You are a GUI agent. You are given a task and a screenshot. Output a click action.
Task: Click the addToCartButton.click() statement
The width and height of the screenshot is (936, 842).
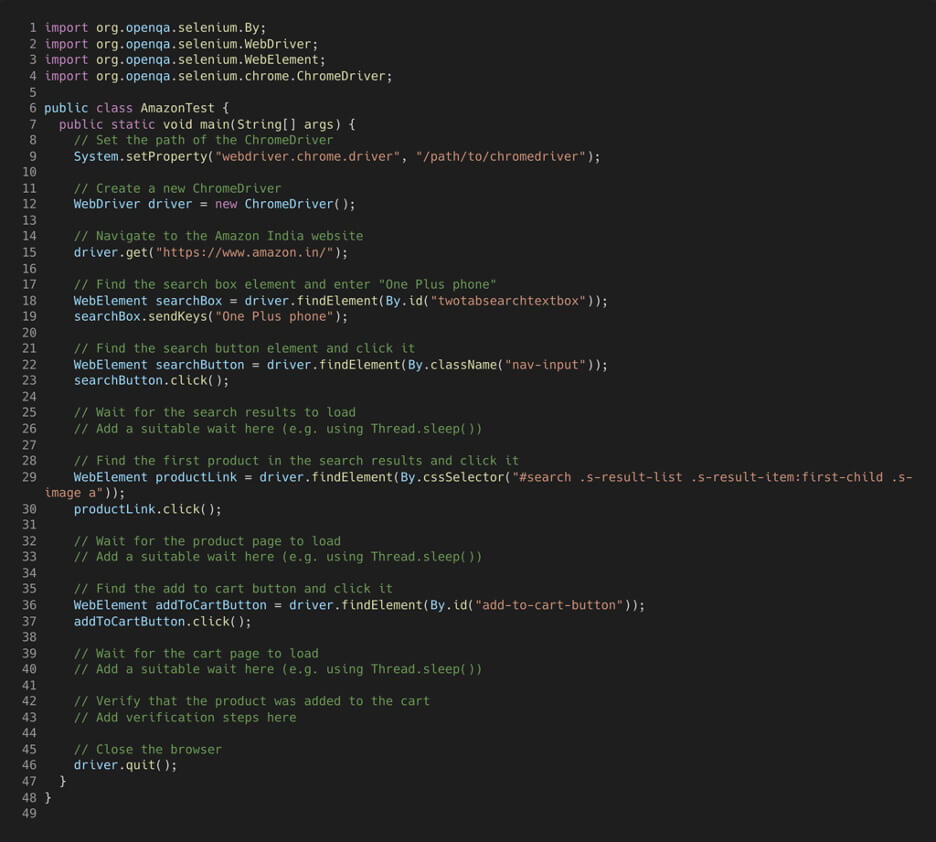pyautogui.click(x=162, y=621)
